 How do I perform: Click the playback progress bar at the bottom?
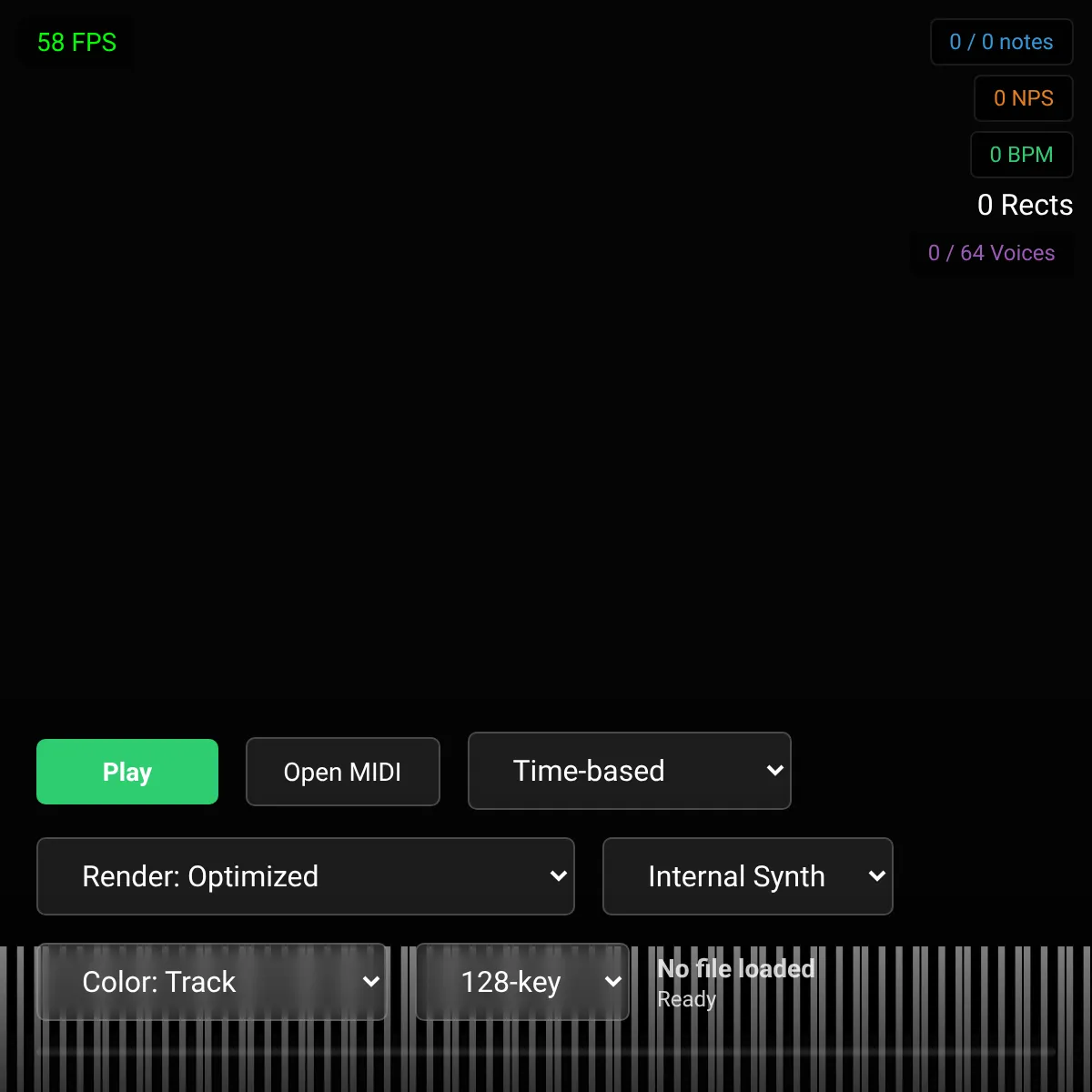pyautogui.click(x=546, y=1052)
